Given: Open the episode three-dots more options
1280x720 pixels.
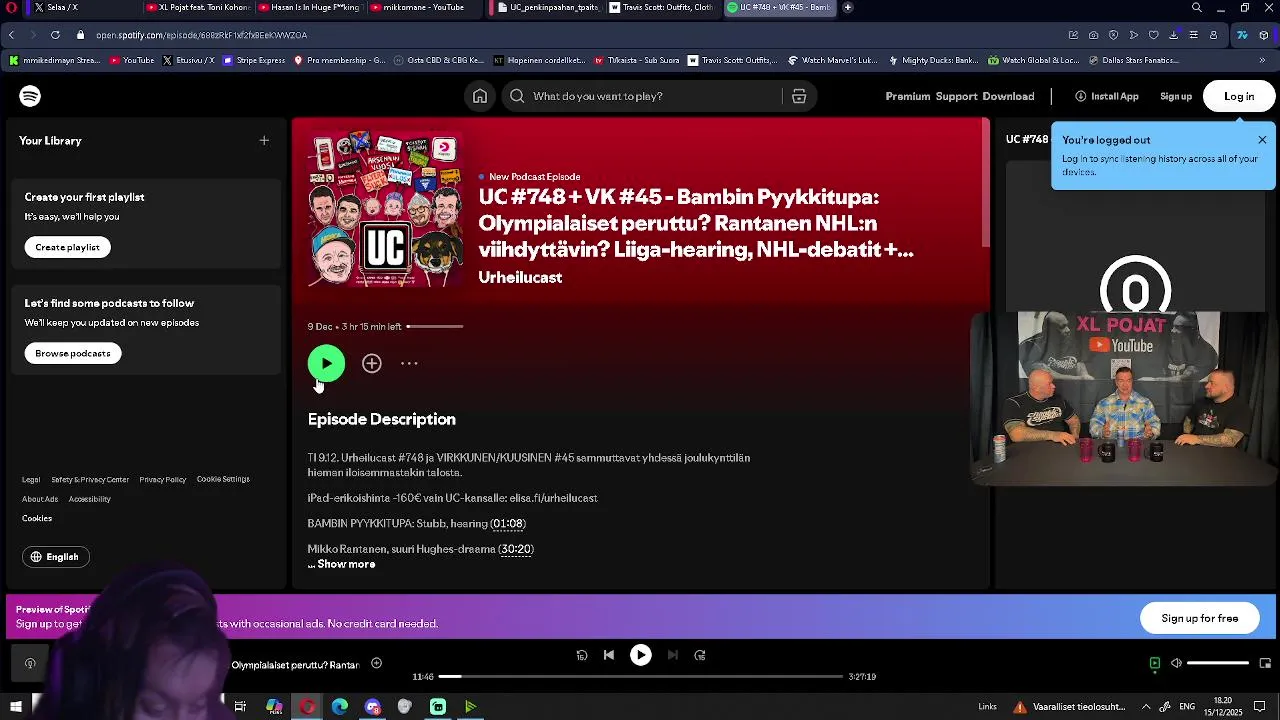Looking at the screenshot, I should pyautogui.click(x=409, y=364).
